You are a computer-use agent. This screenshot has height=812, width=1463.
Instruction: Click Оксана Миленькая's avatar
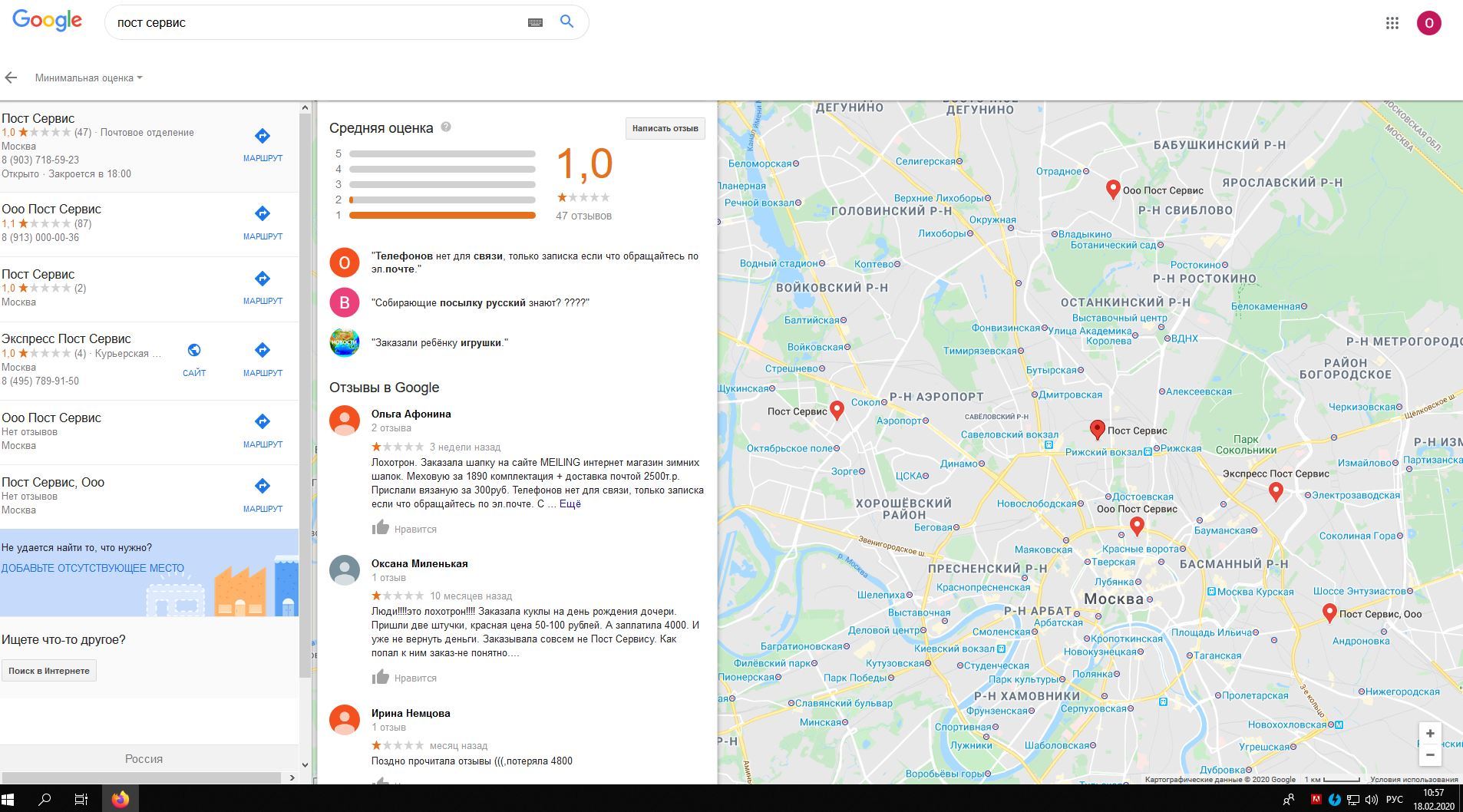[345, 569]
